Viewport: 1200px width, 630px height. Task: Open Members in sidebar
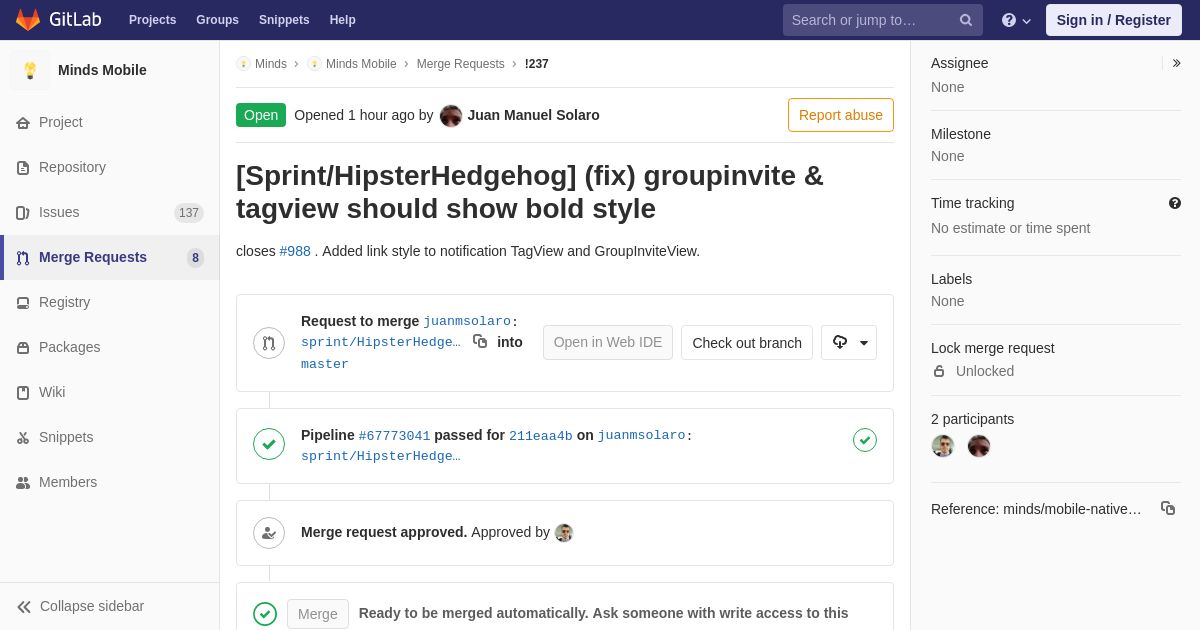[x=110, y=482]
